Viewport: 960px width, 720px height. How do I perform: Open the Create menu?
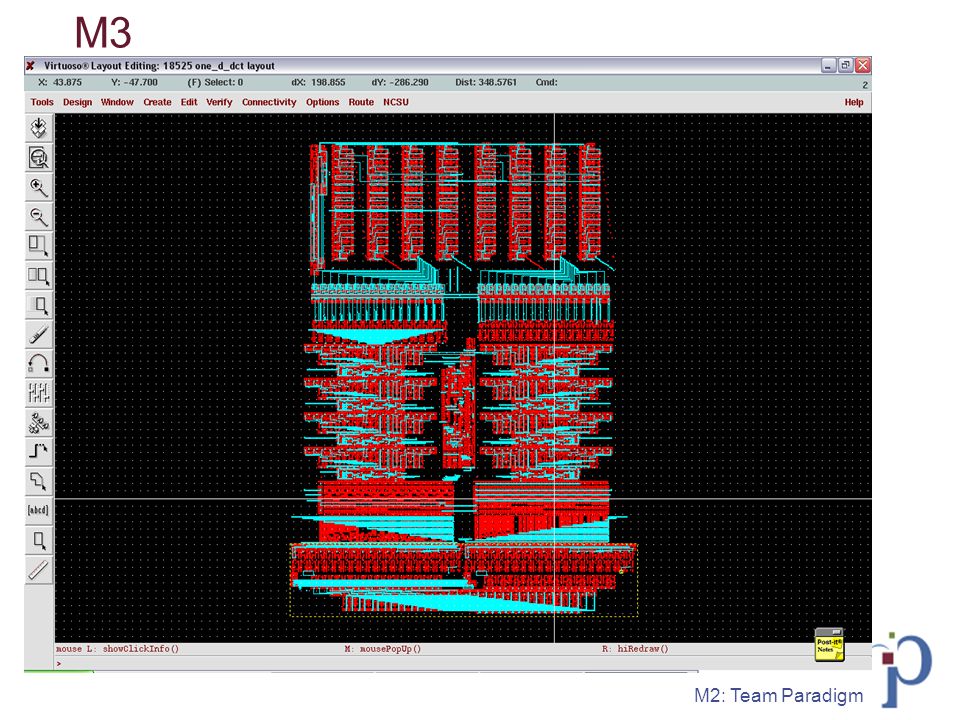coord(157,102)
